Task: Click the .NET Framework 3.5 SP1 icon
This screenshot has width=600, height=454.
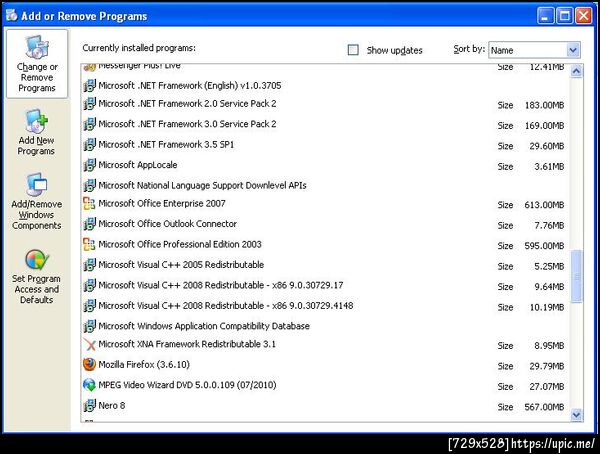Action: [90, 145]
